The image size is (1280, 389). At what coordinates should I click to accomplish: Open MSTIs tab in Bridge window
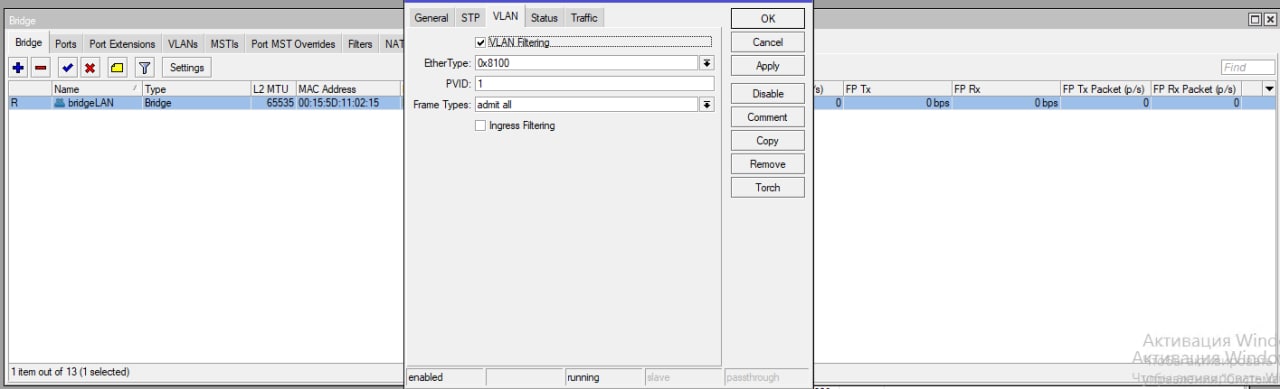coord(224,44)
